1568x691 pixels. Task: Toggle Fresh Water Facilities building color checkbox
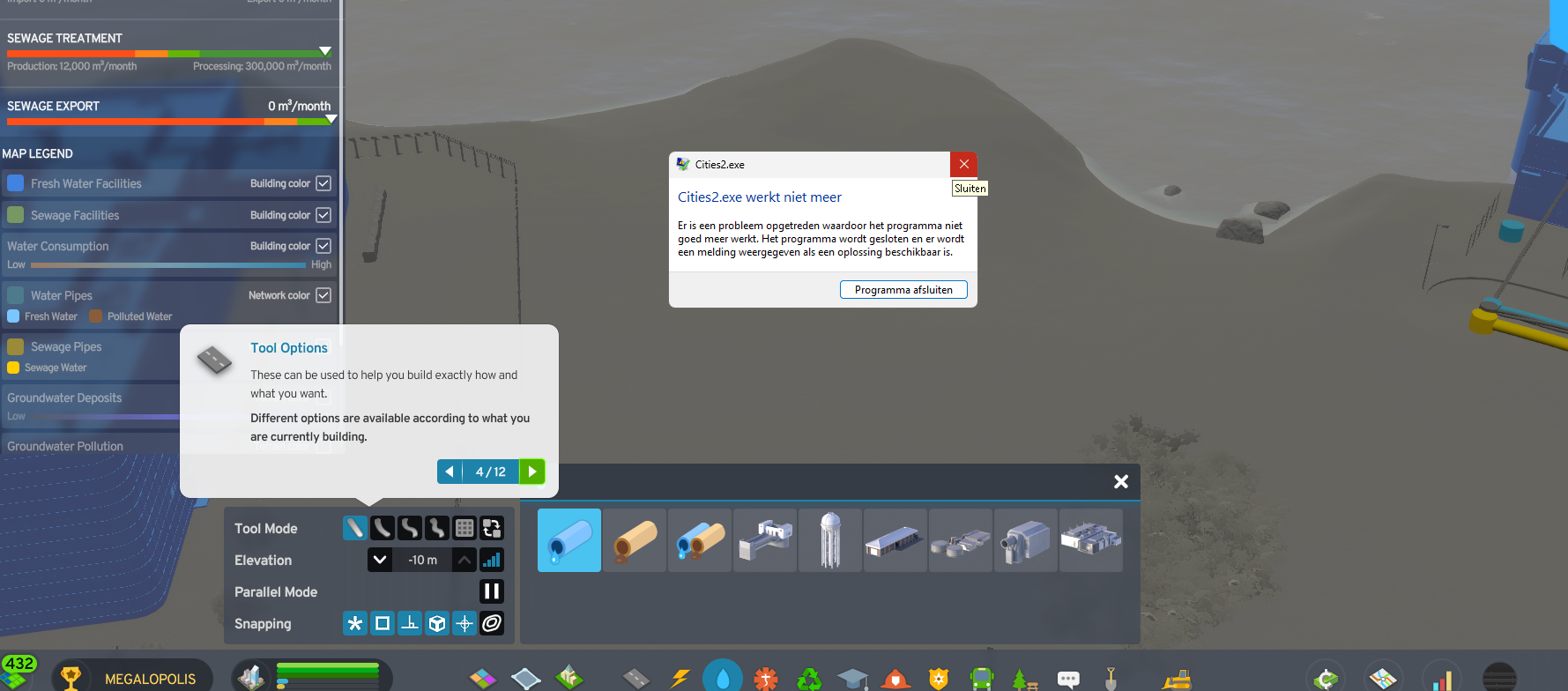click(323, 183)
